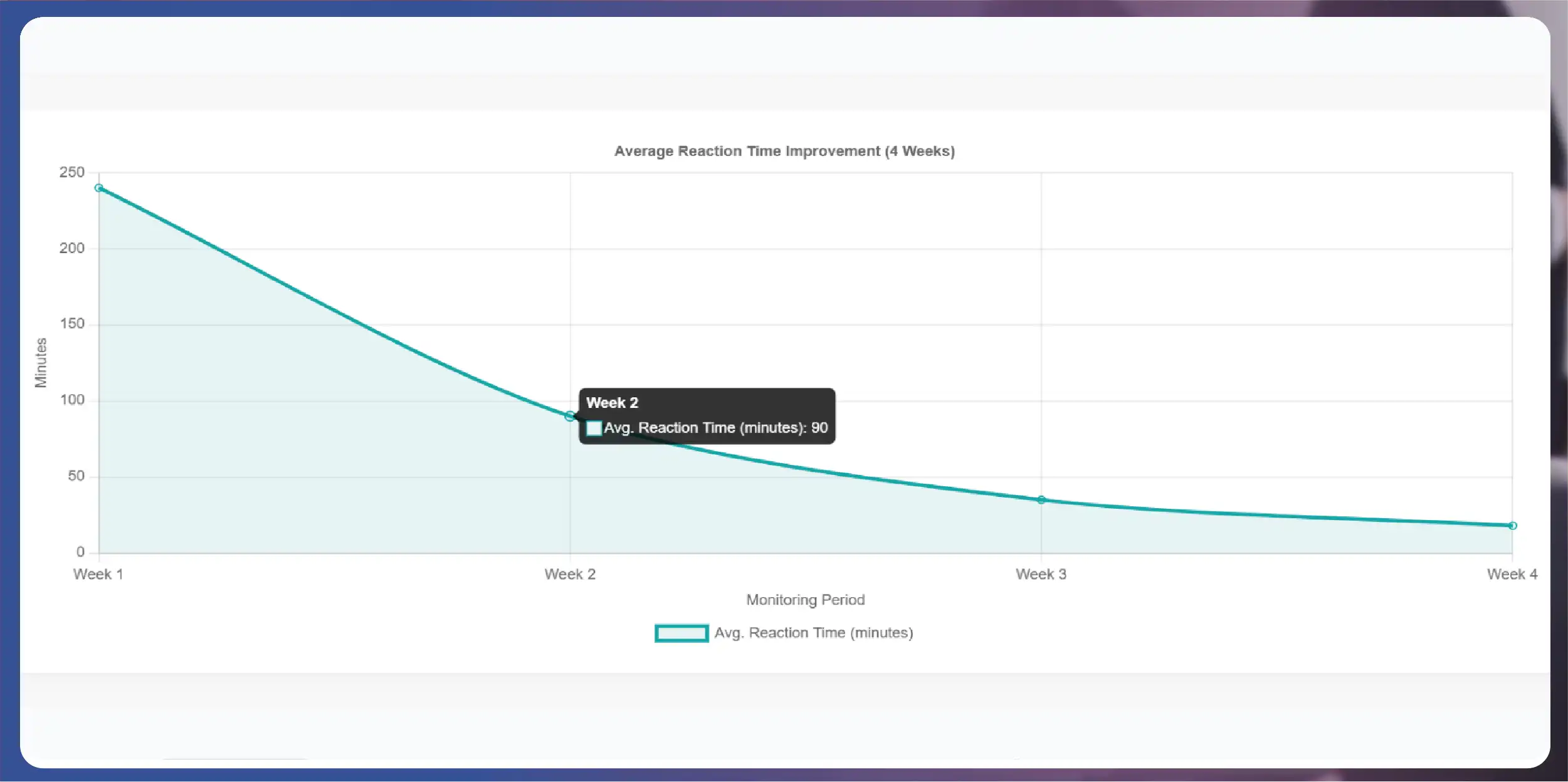
Task: Click the chart title Average Reaction Time Improvement
Action: coord(784,151)
